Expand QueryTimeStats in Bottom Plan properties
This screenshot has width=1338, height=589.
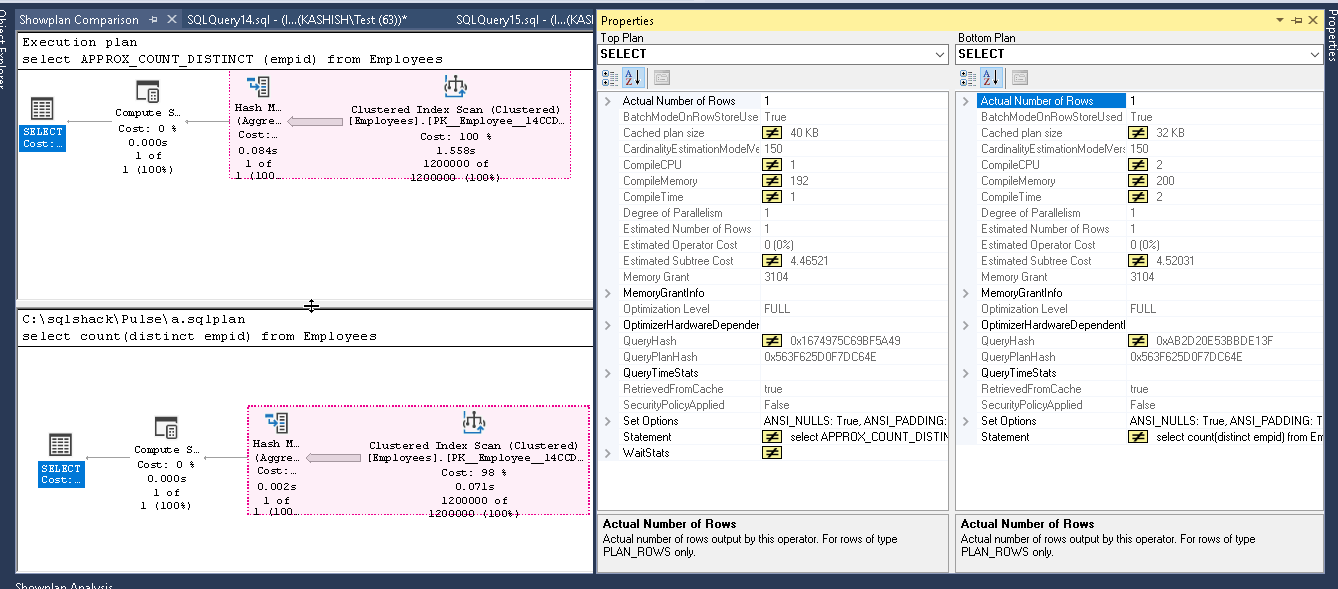tap(966, 373)
